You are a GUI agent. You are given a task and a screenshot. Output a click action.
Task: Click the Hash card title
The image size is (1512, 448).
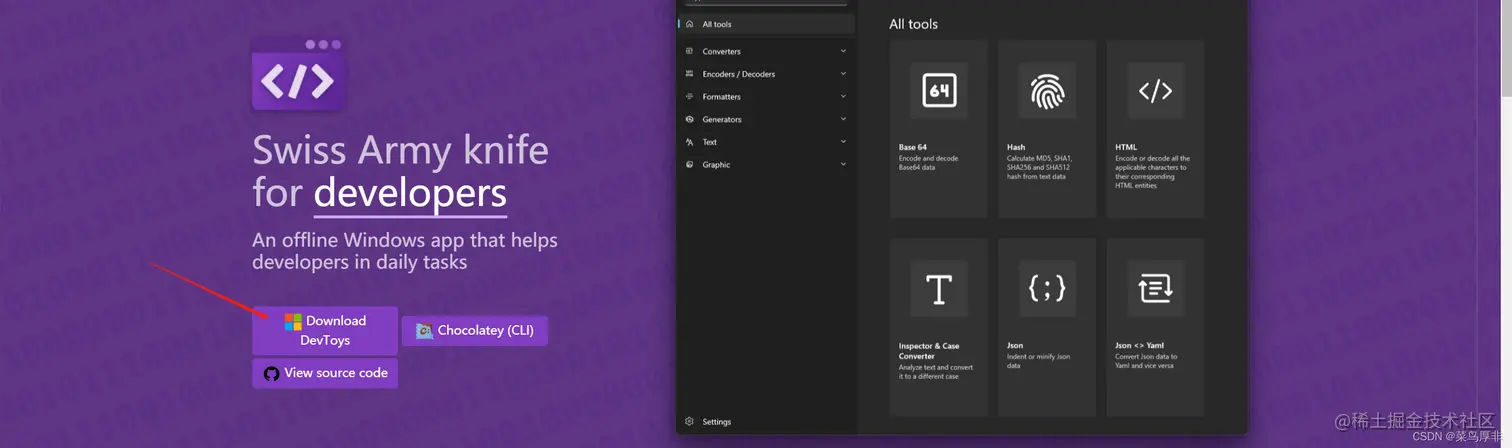[1016, 147]
